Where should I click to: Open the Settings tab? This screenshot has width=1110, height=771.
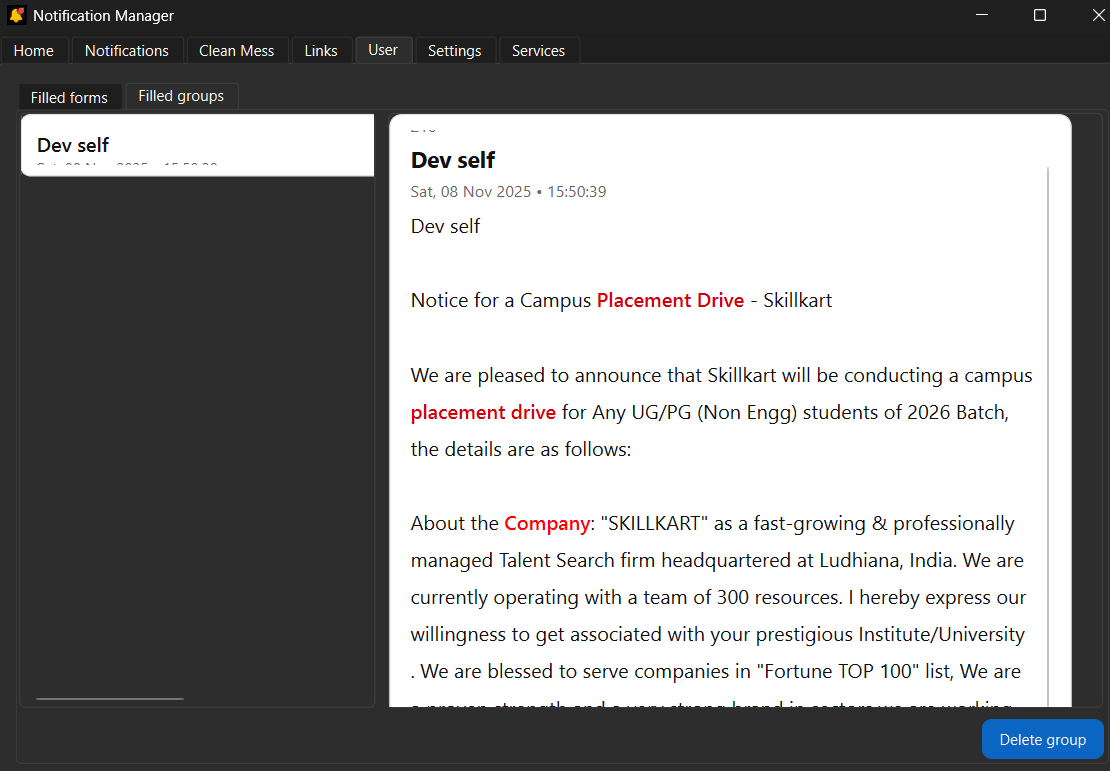454,51
